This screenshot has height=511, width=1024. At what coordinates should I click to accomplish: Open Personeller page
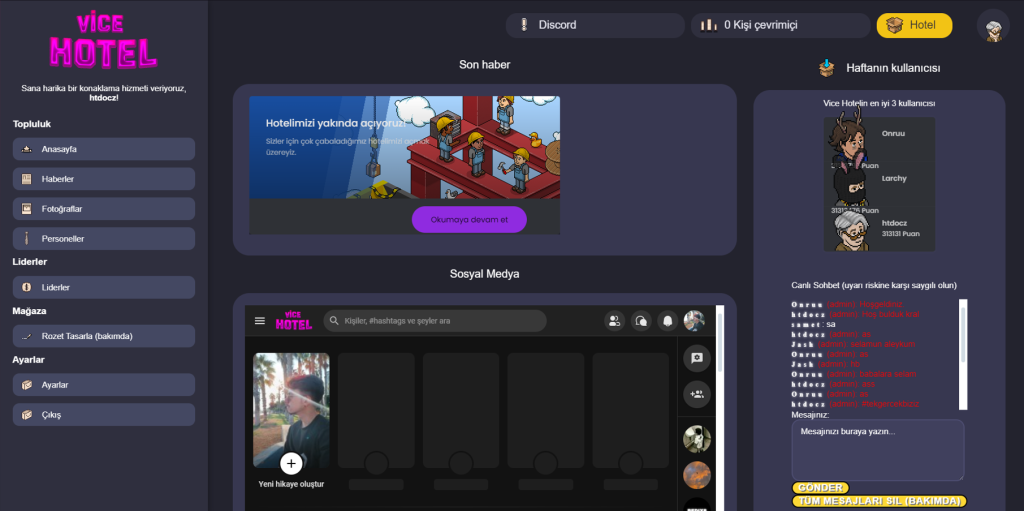(x=104, y=239)
